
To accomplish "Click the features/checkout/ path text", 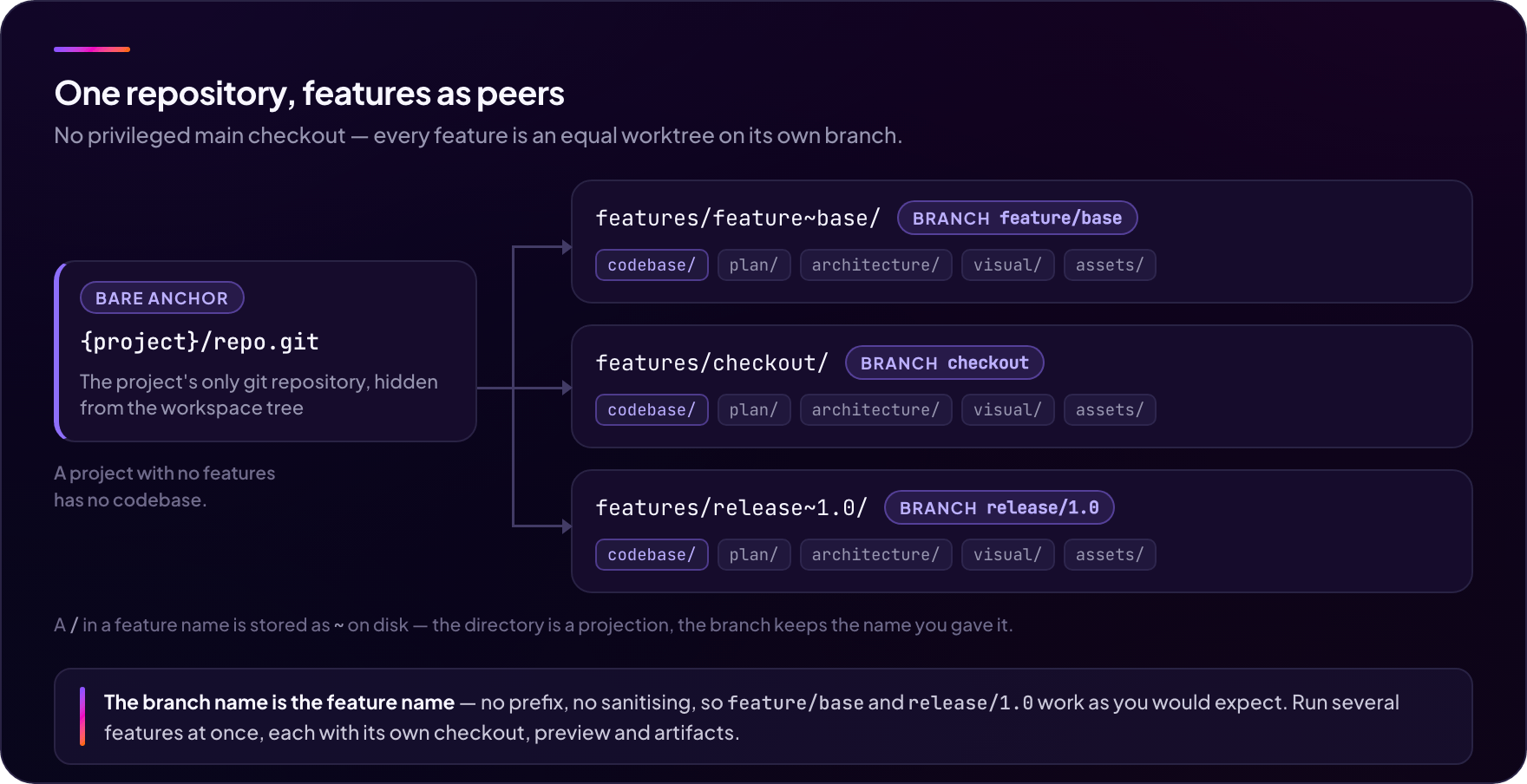I will tap(711, 363).
